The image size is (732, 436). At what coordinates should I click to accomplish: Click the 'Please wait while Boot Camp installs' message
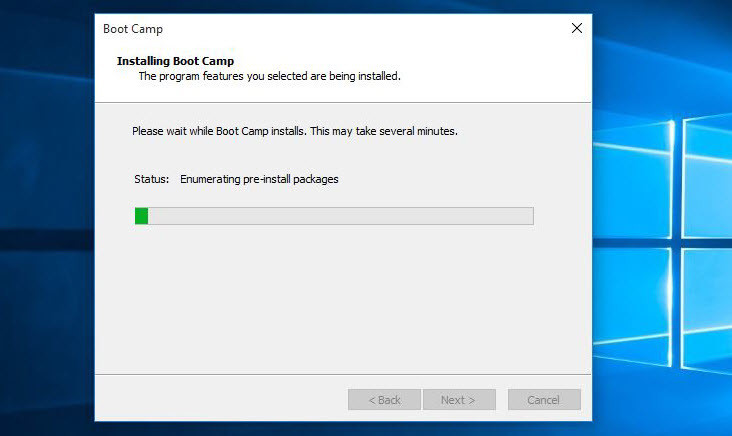click(295, 131)
